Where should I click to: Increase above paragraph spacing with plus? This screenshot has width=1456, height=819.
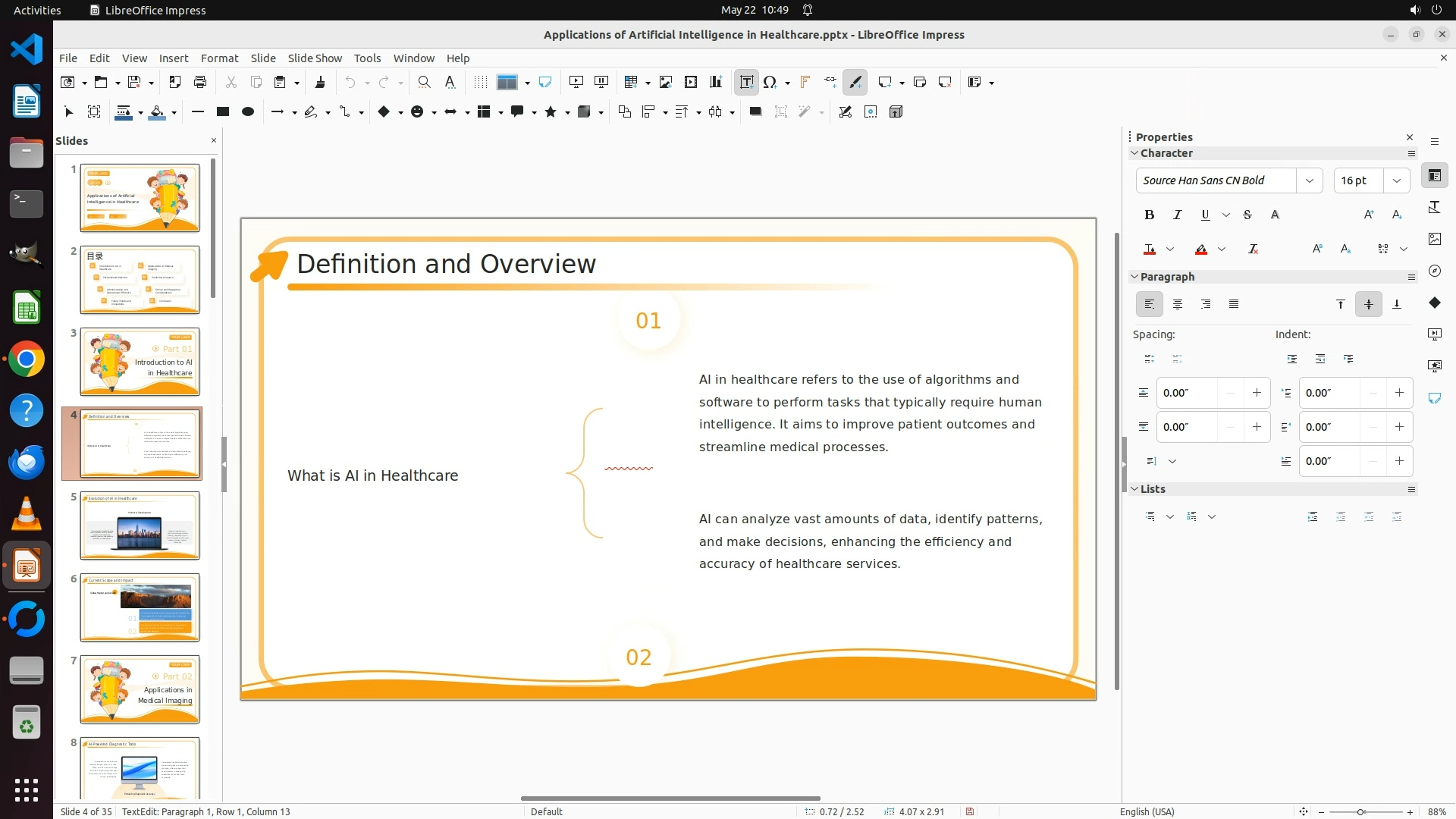1257,393
